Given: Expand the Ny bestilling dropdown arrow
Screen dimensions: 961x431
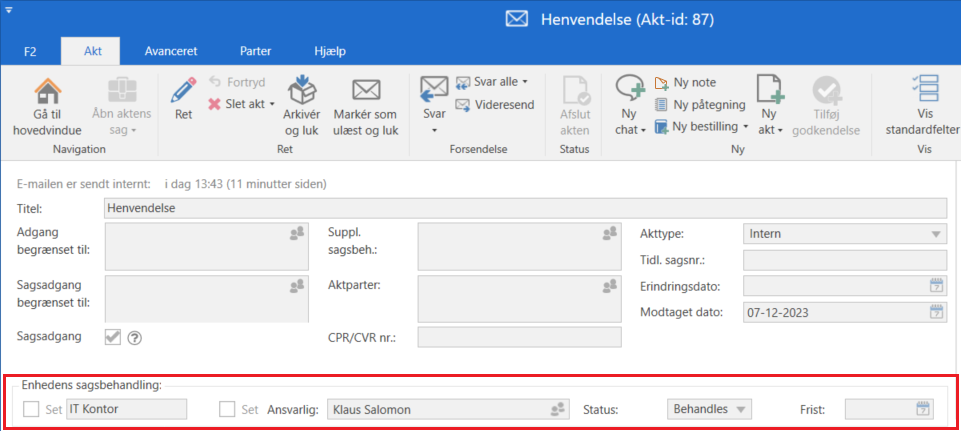Looking at the screenshot, I should [745, 127].
